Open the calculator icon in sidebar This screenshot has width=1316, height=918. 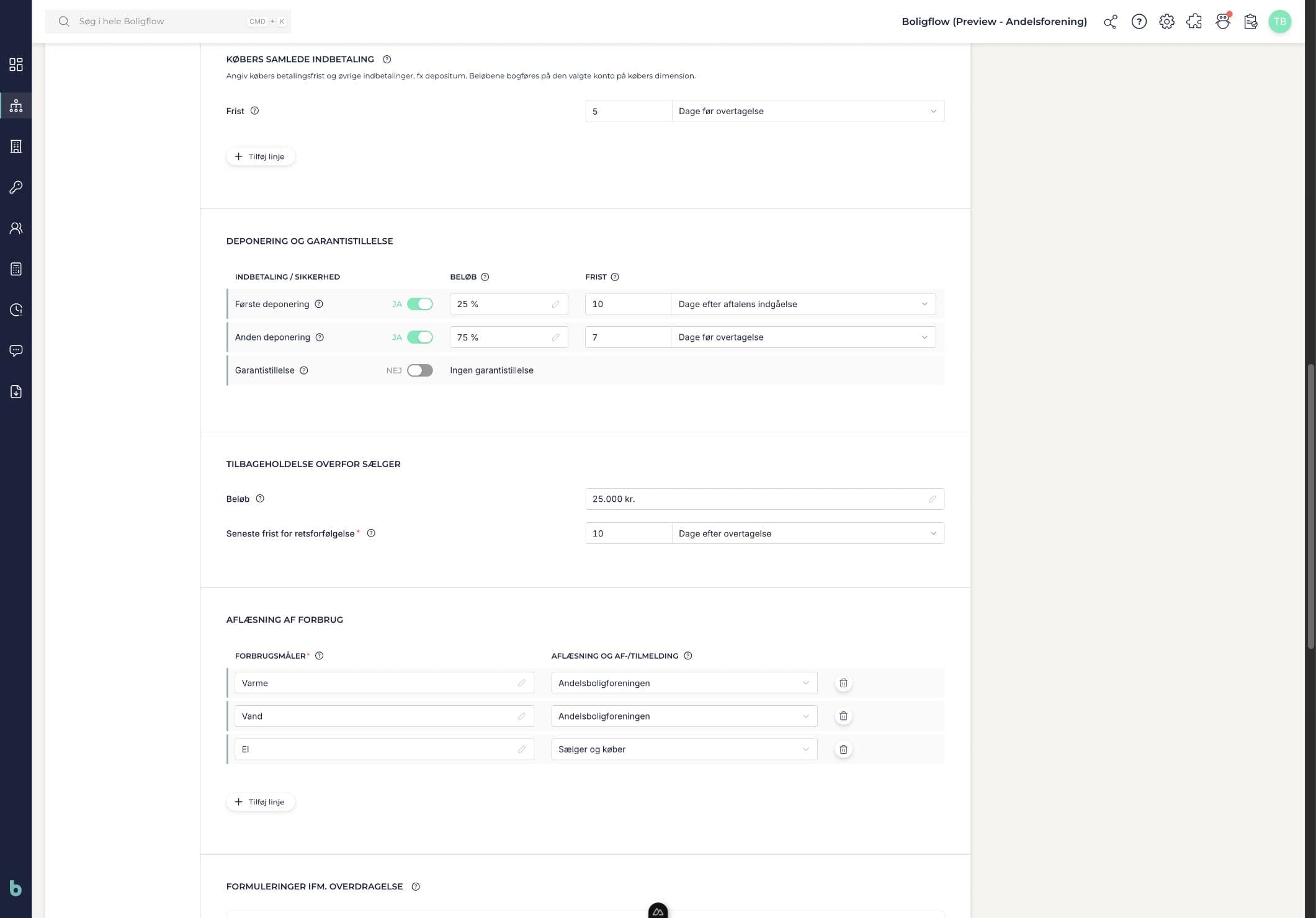(x=16, y=269)
